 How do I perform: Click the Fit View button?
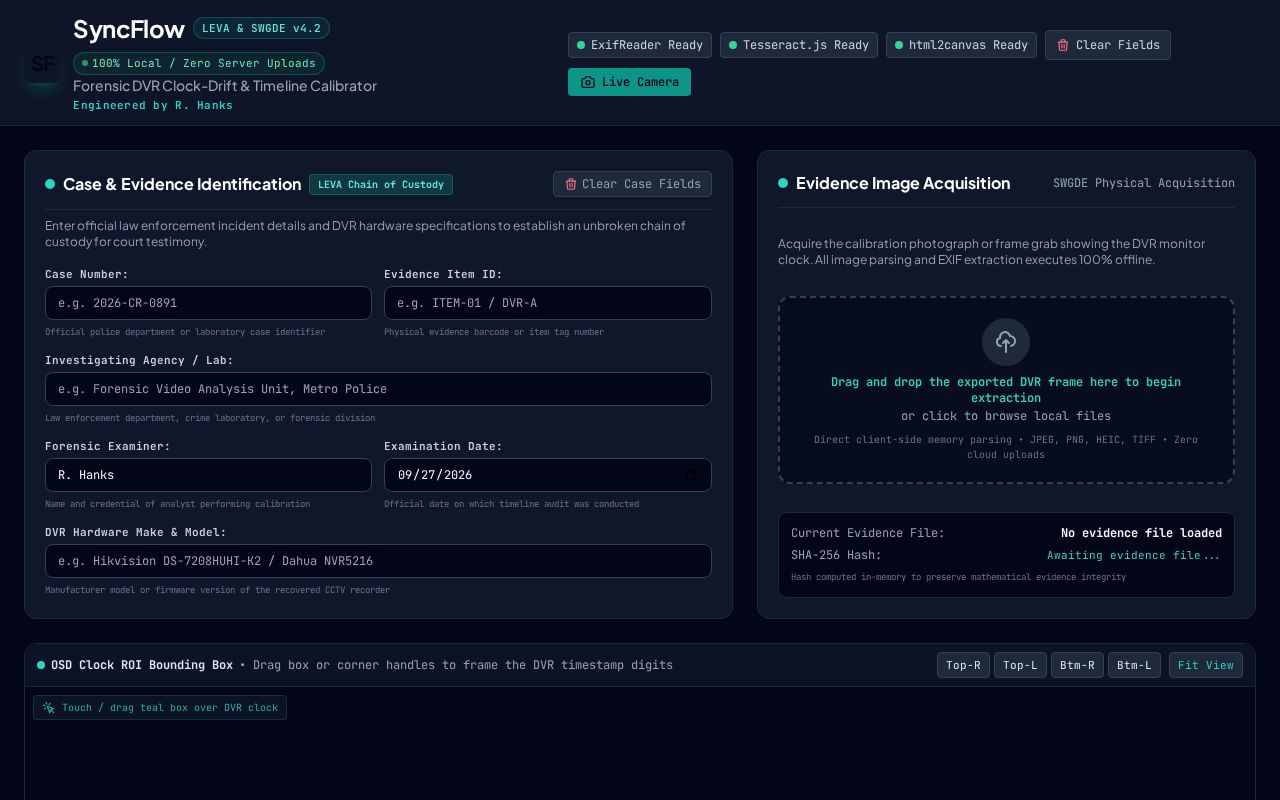tap(1206, 665)
